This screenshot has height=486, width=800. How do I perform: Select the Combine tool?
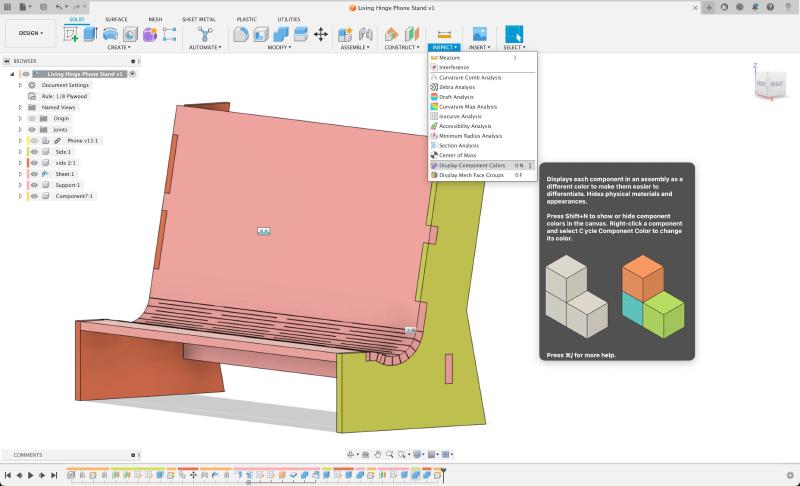281,34
